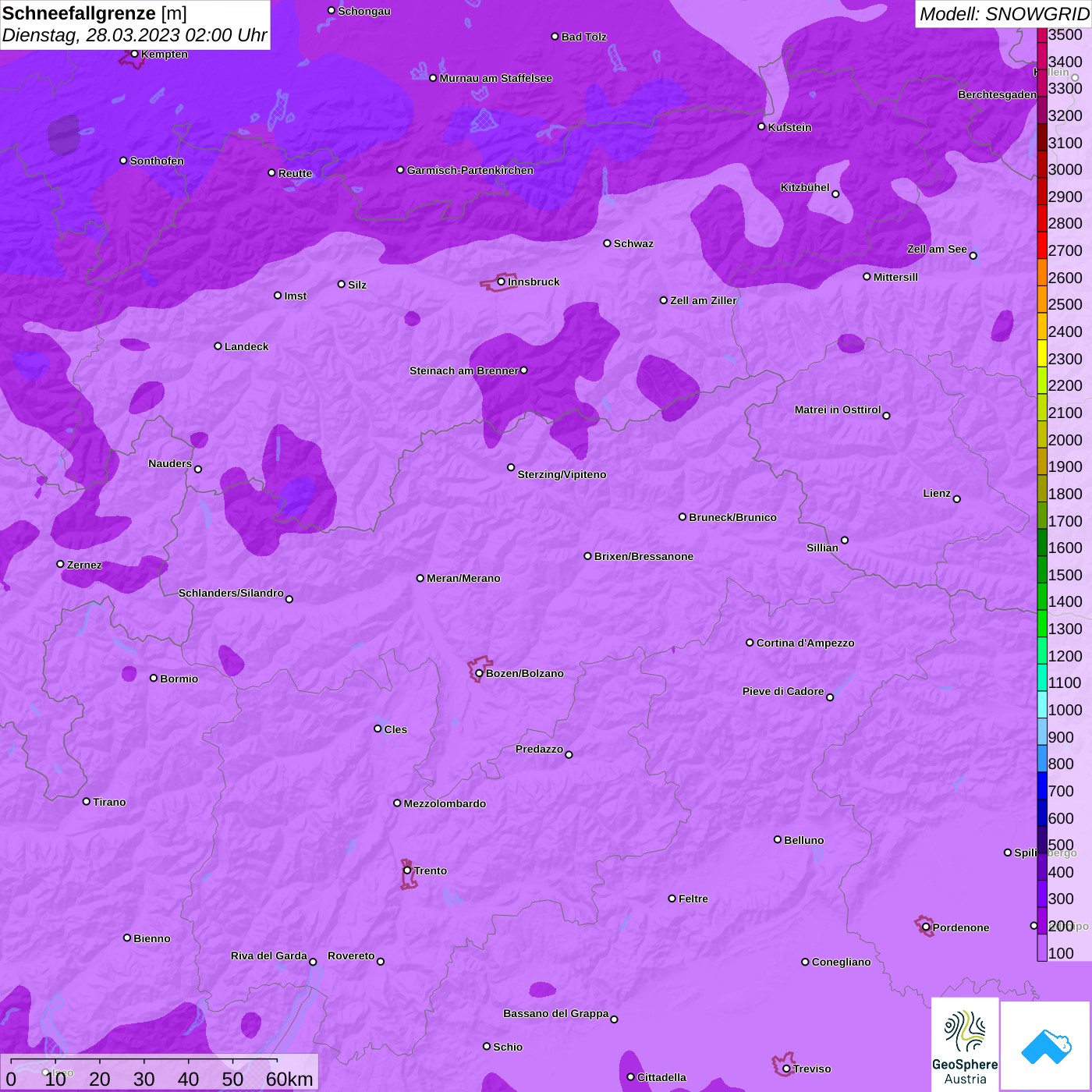Click the Meran/Merano label
Viewport: 1092px width, 1092px height.
[x=463, y=578]
